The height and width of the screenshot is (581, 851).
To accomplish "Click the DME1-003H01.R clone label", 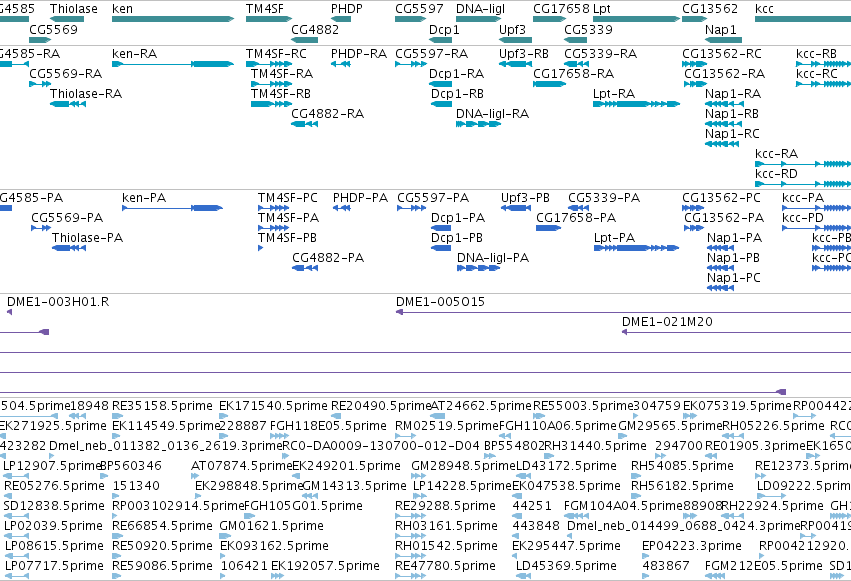I will pos(58,302).
